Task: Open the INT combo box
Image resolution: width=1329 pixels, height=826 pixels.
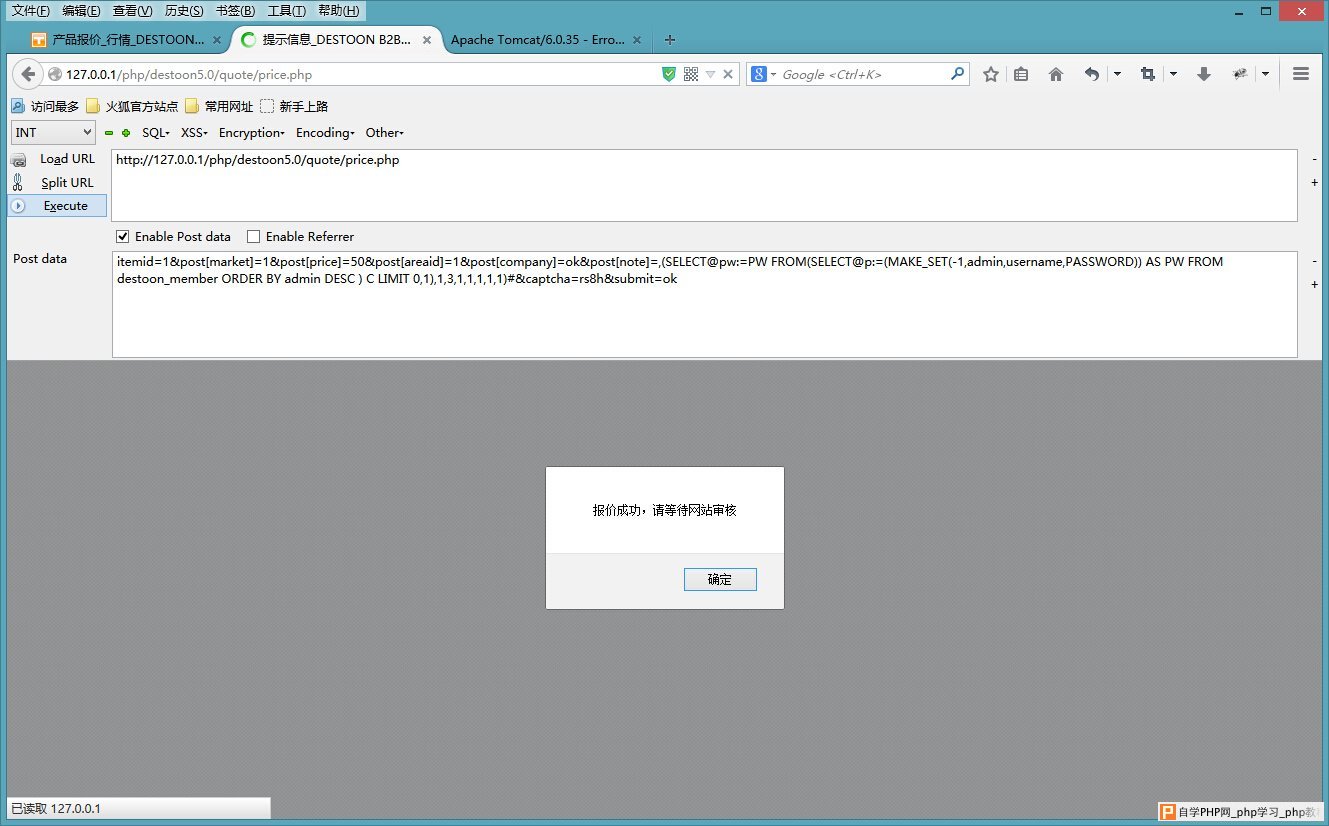Action: coord(54,132)
